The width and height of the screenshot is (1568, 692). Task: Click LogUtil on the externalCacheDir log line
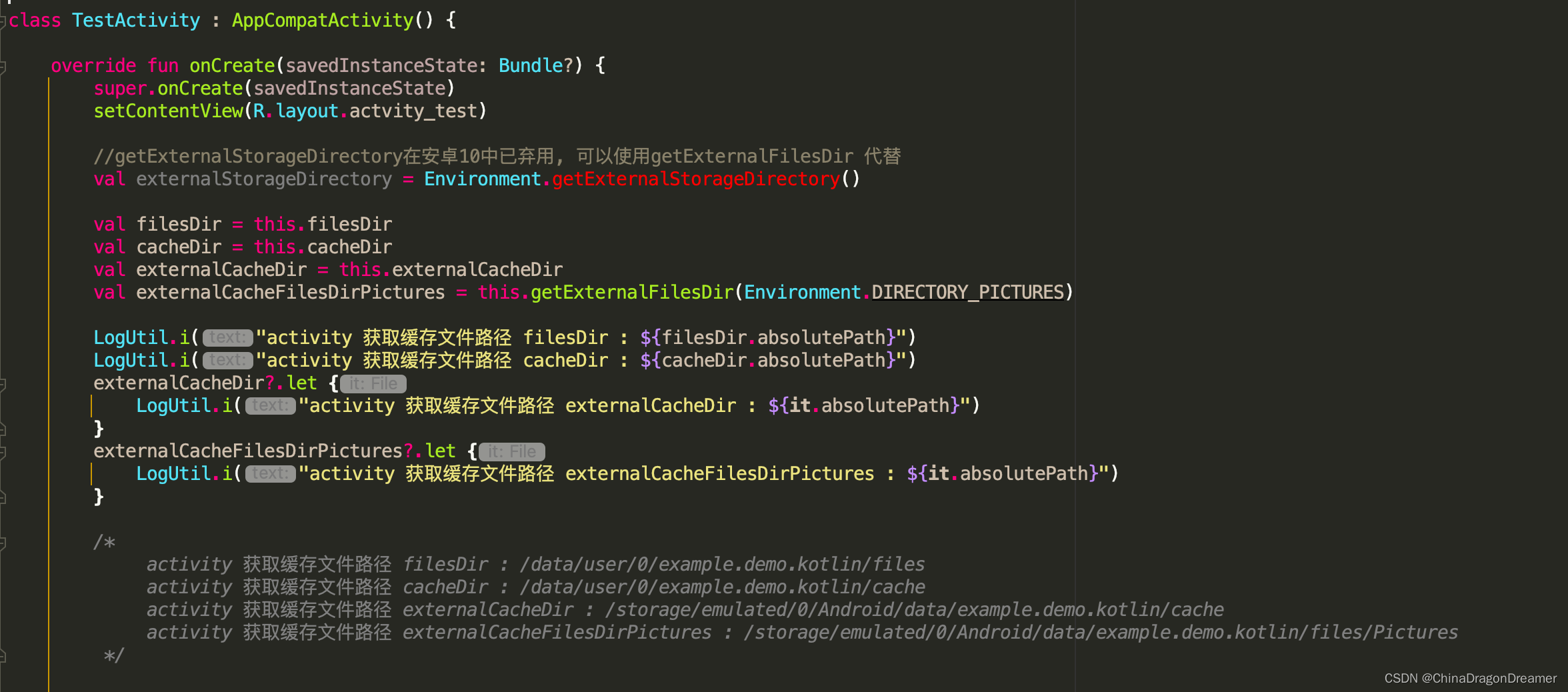click(x=173, y=406)
